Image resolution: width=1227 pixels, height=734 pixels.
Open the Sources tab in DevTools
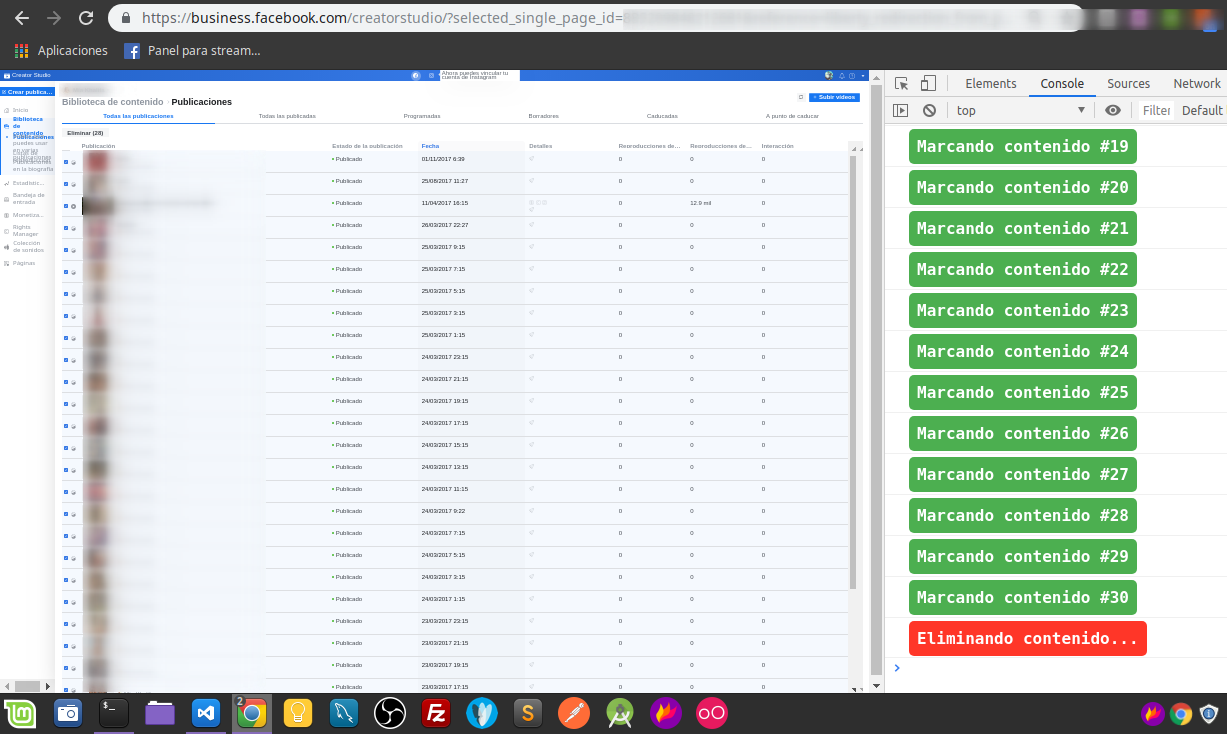coord(1128,84)
